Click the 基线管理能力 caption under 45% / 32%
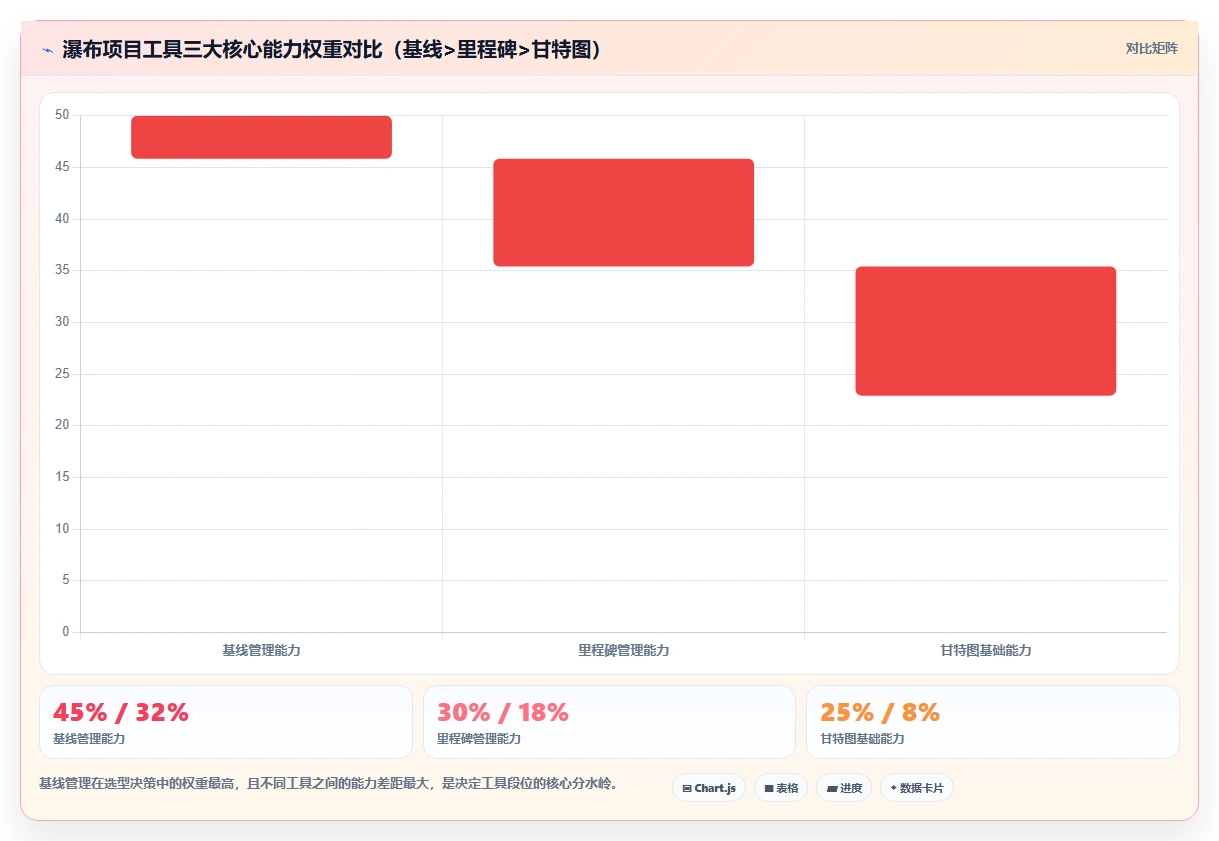Image resolution: width=1219 pixels, height=841 pixels. [89, 739]
